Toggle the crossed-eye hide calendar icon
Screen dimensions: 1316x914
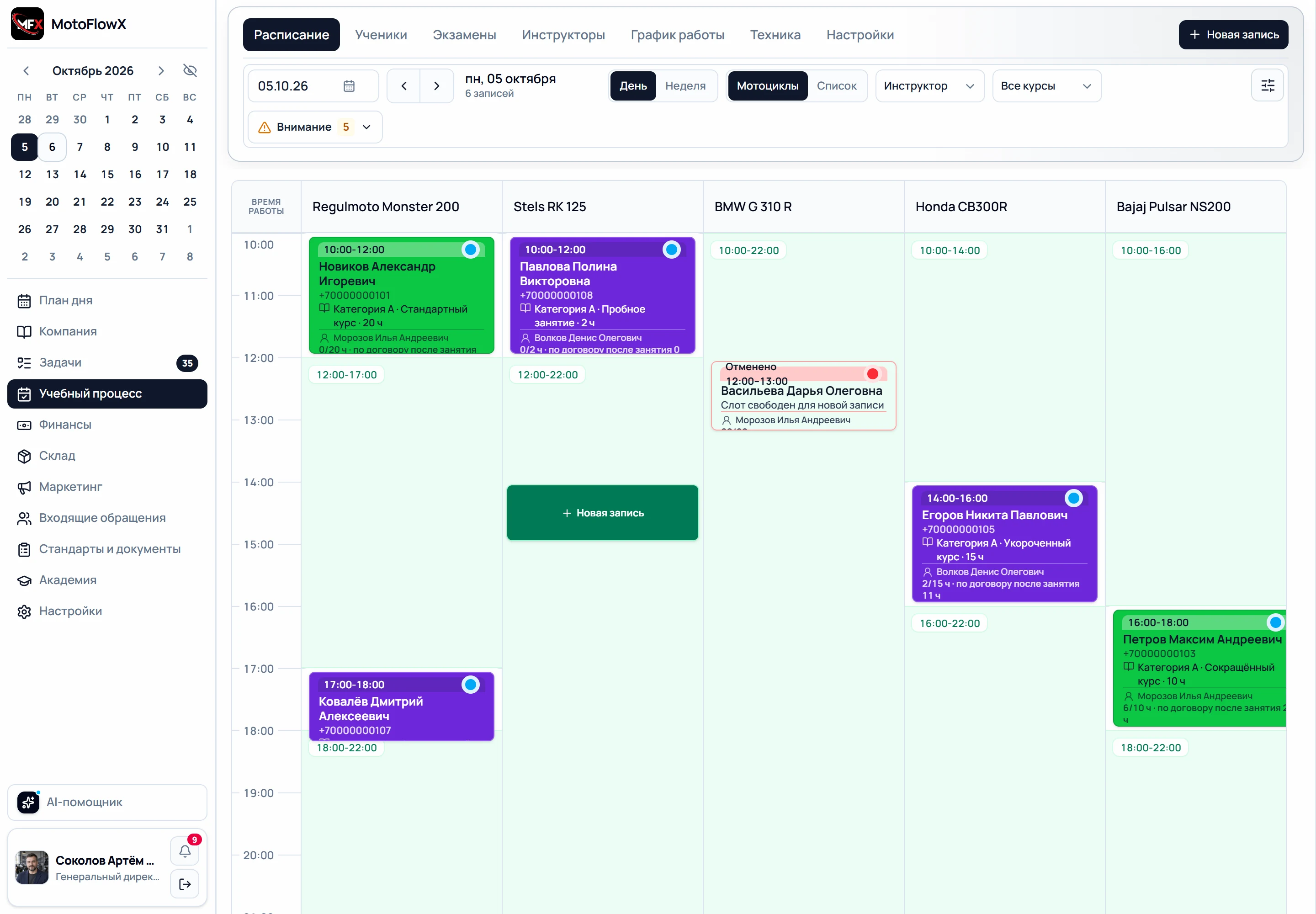[x=190, y=70]
